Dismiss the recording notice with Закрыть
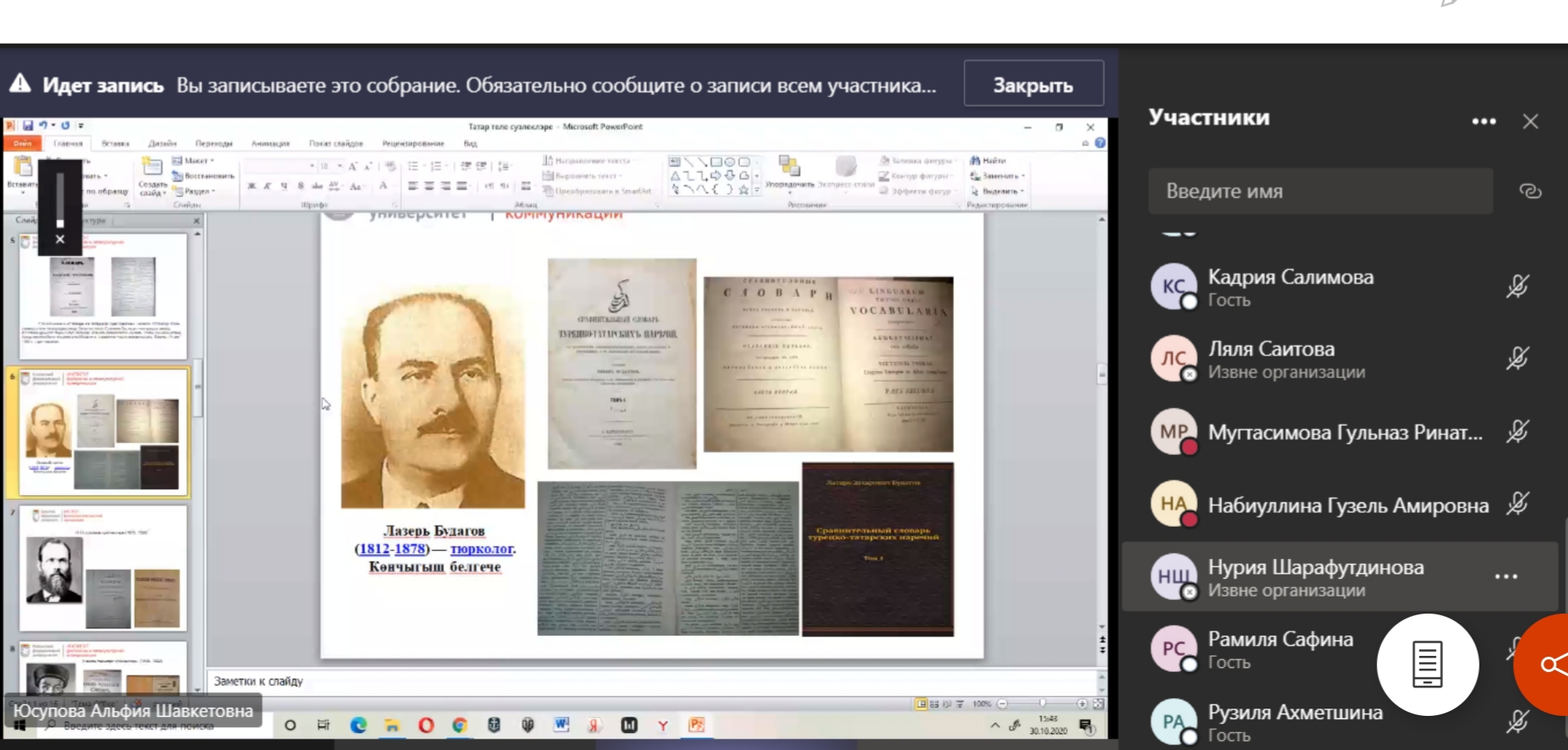This screenshot has width=1568, height=750. click(1033, 84)
